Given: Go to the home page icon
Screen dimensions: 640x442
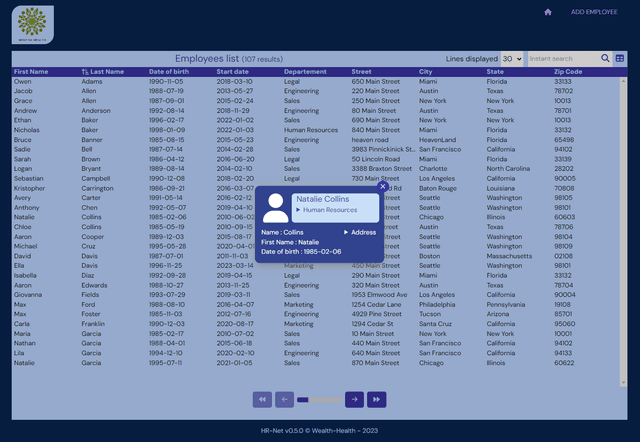Looking at the screenshot, I should tap(548, 12).
